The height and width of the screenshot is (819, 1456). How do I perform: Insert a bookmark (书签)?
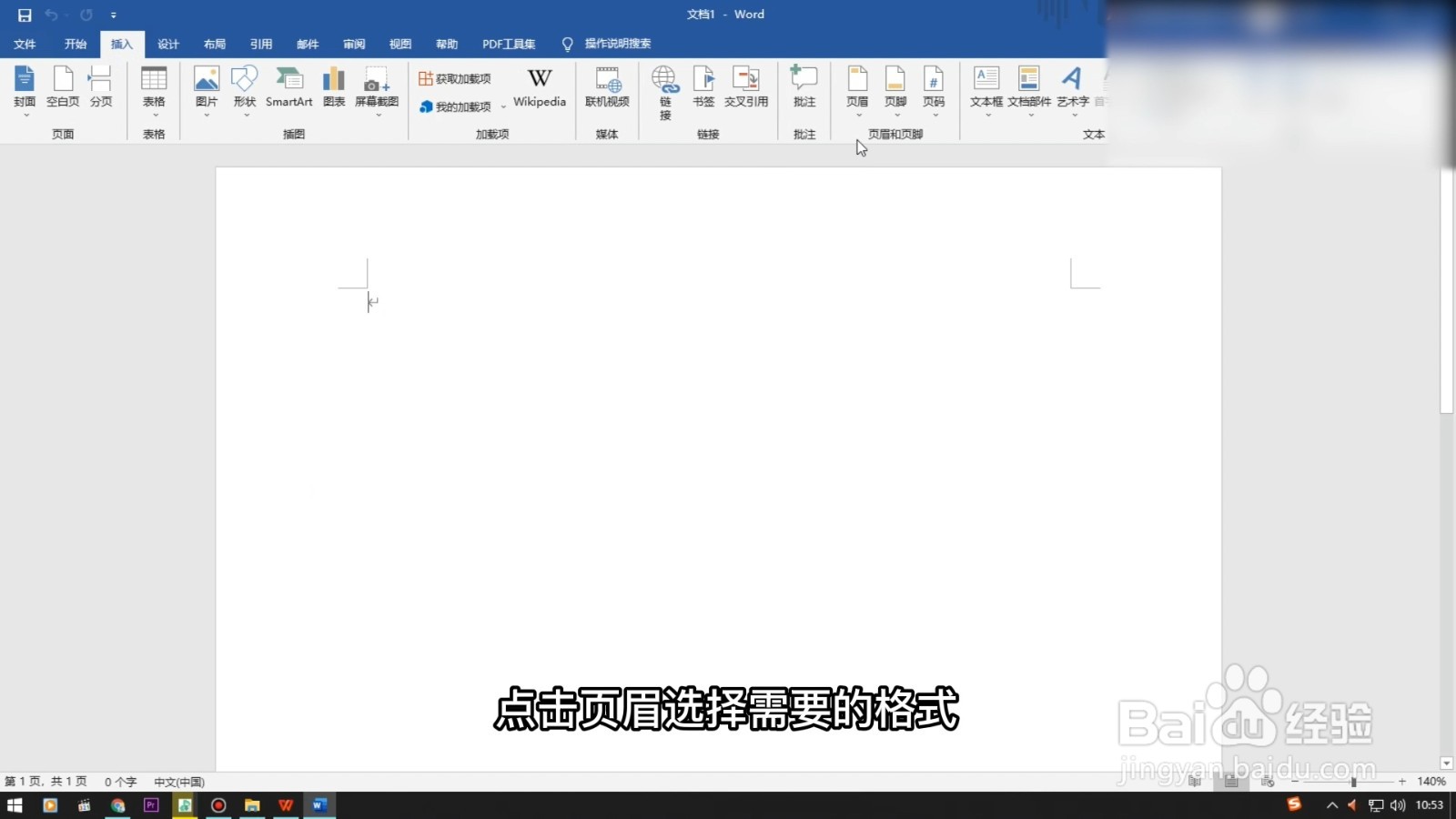[703, 87]
